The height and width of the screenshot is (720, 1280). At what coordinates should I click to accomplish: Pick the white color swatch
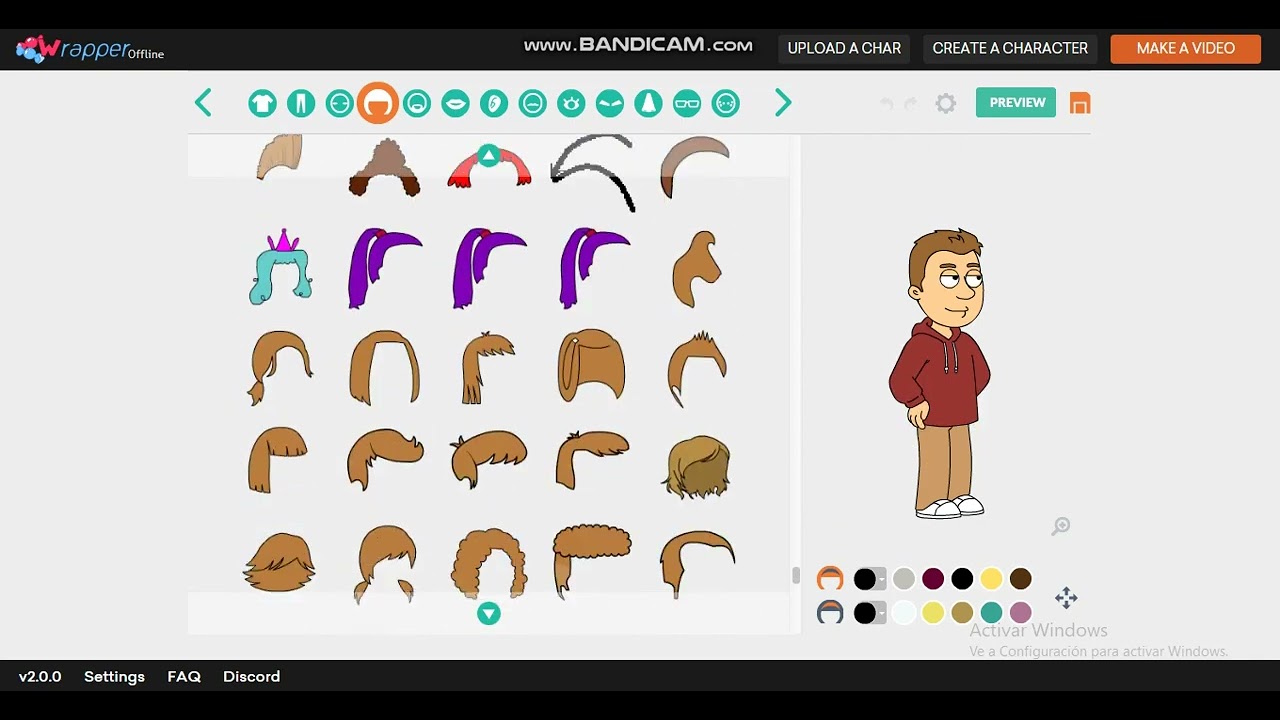pyautogui.click(x=904, y=613)
